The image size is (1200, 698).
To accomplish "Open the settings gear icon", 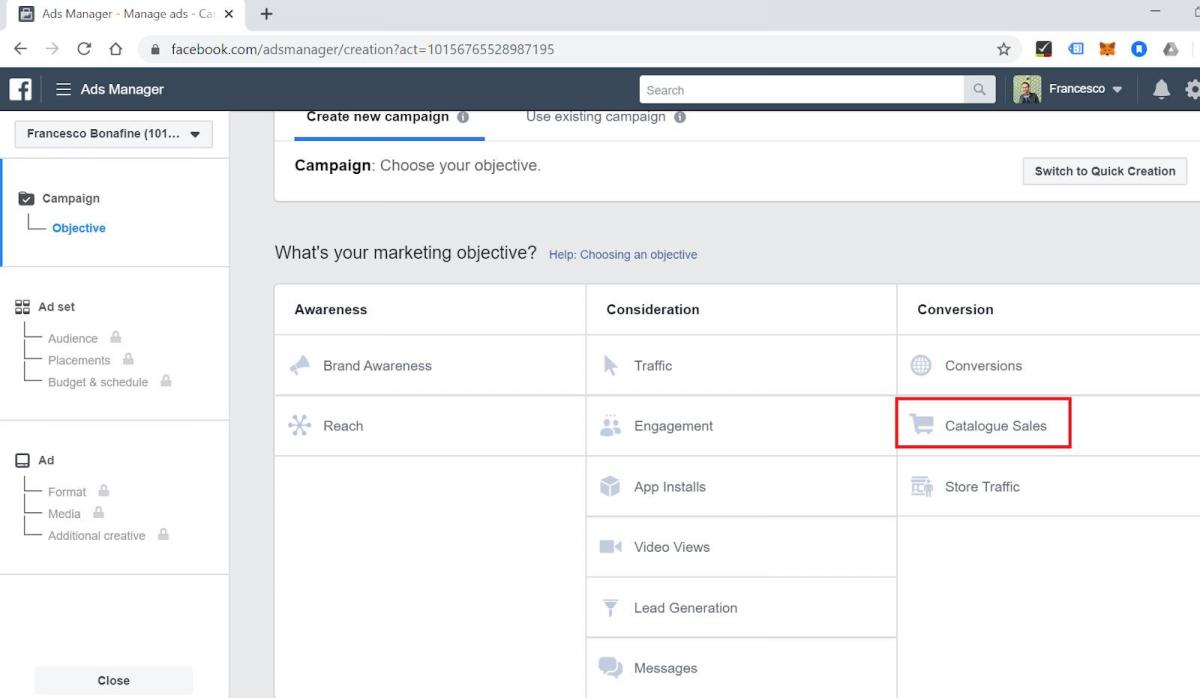I will coord(1192,89).
